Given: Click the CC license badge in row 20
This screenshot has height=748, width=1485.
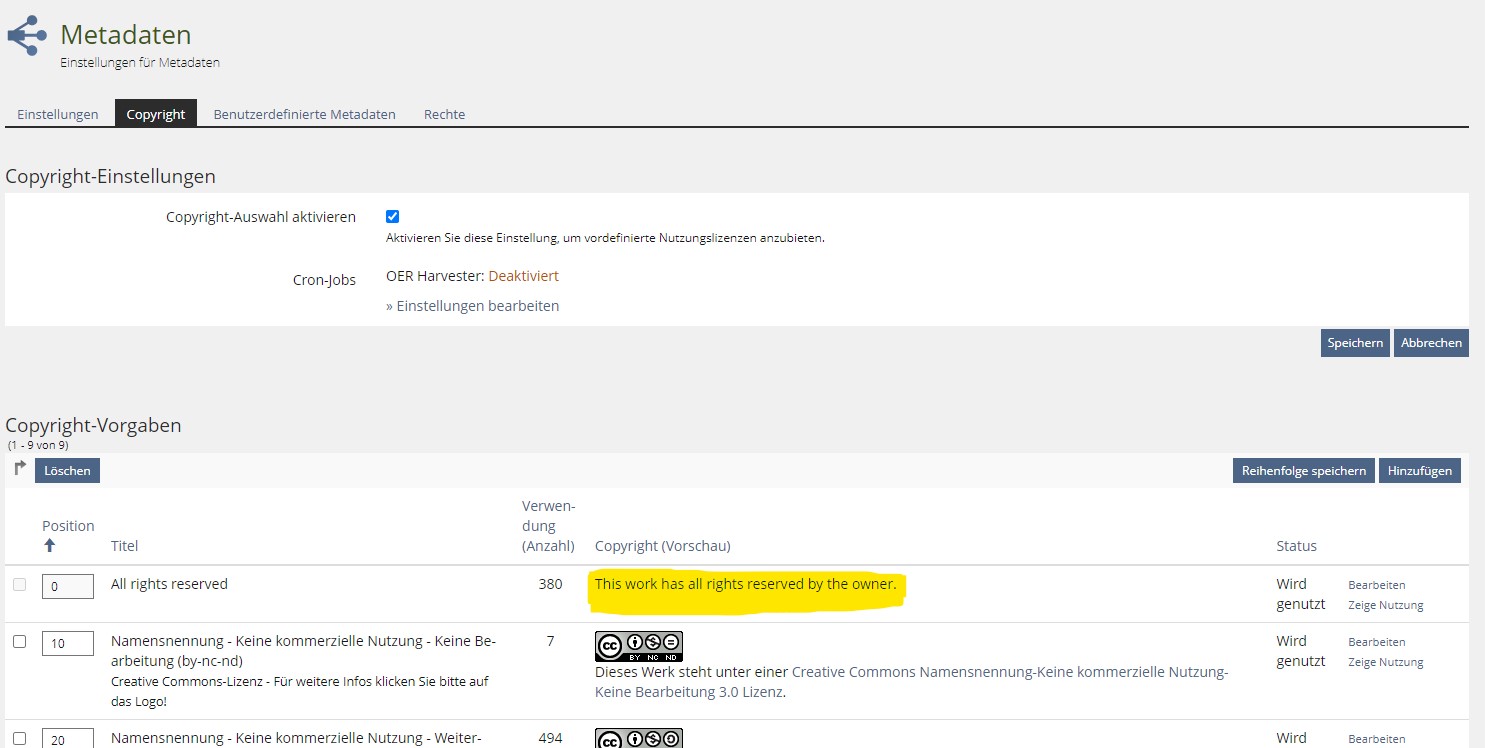Looking at the screenshot, I should (638, 739).
